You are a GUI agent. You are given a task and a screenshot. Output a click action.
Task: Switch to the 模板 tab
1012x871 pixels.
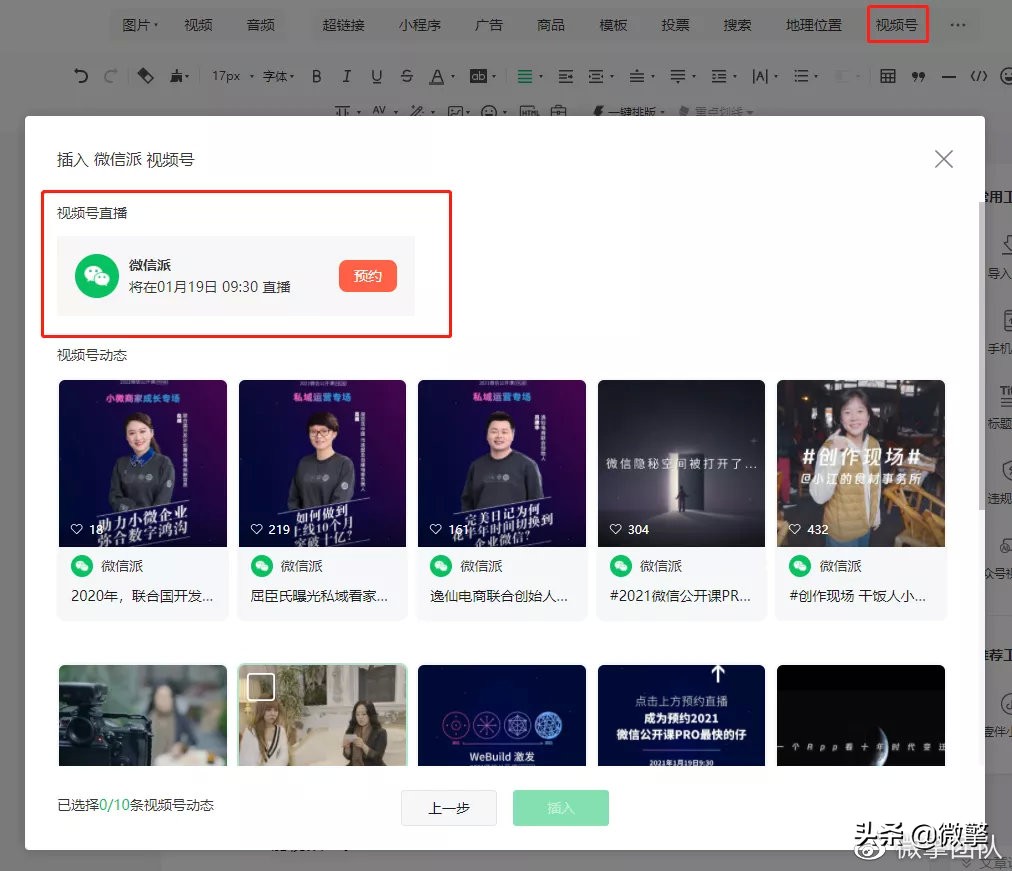[x=613, y=25]
